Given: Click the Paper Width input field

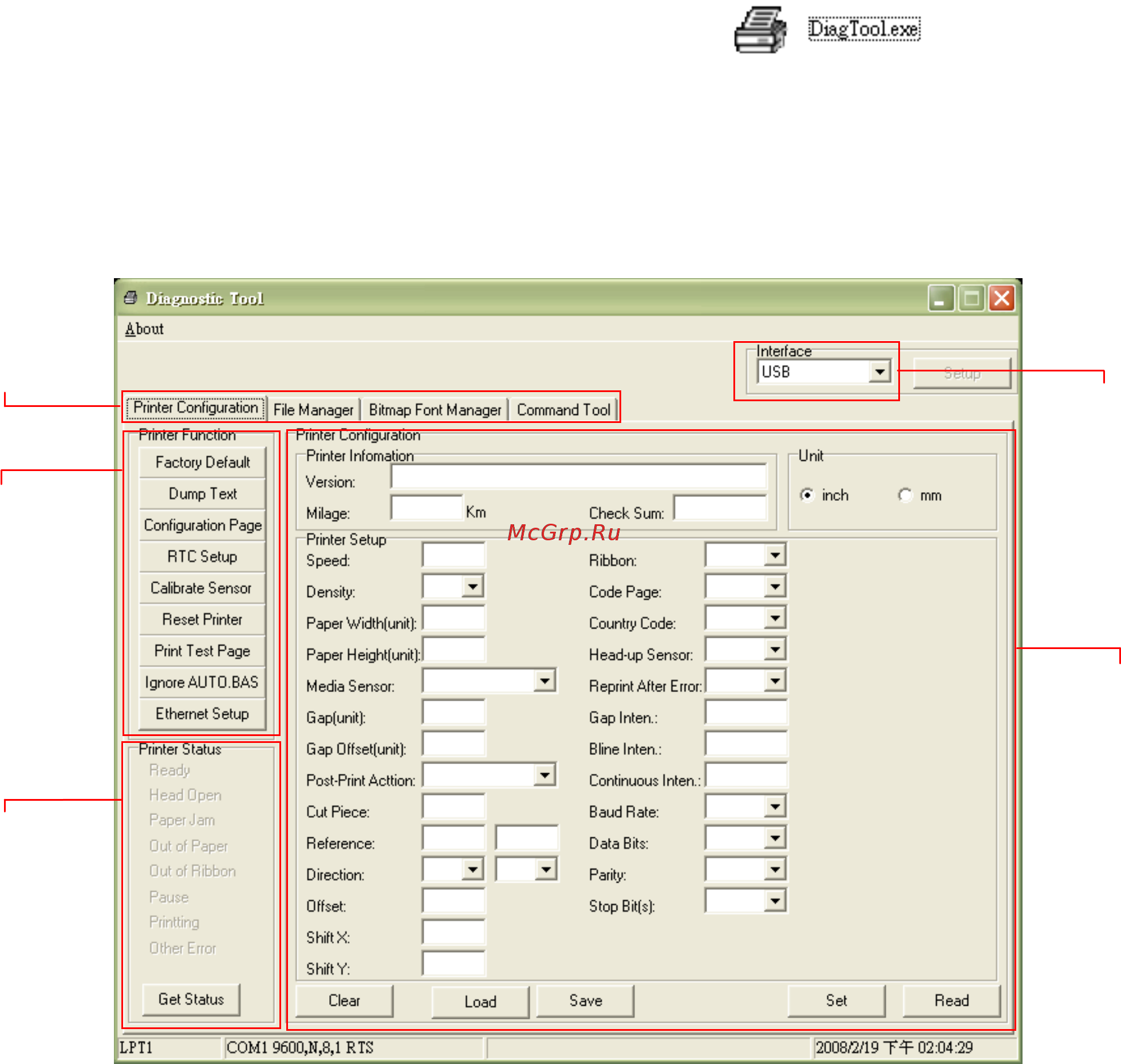Looking at the screenshot, I should [453, 618].
